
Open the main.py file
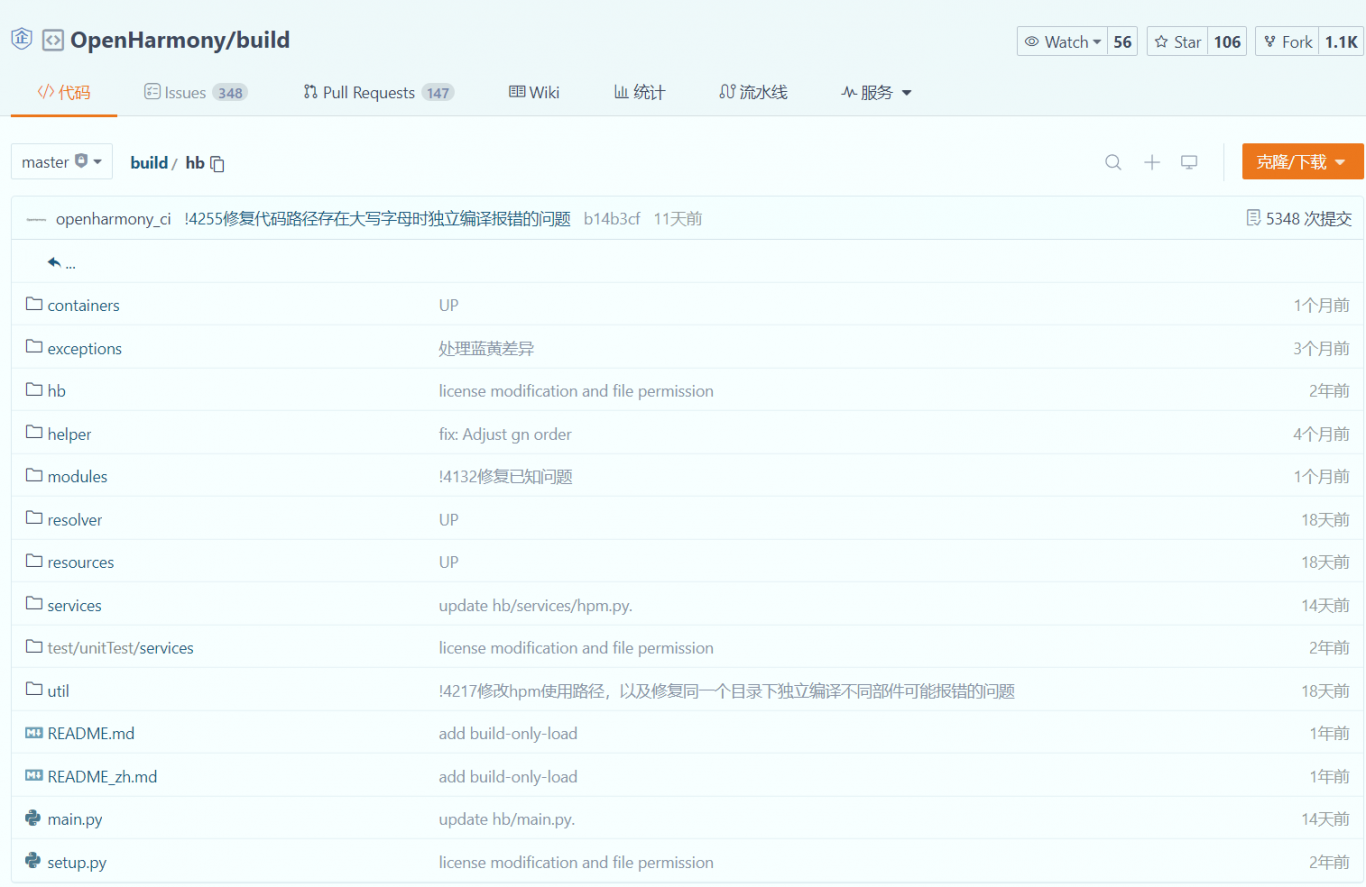tap(75, 819)
